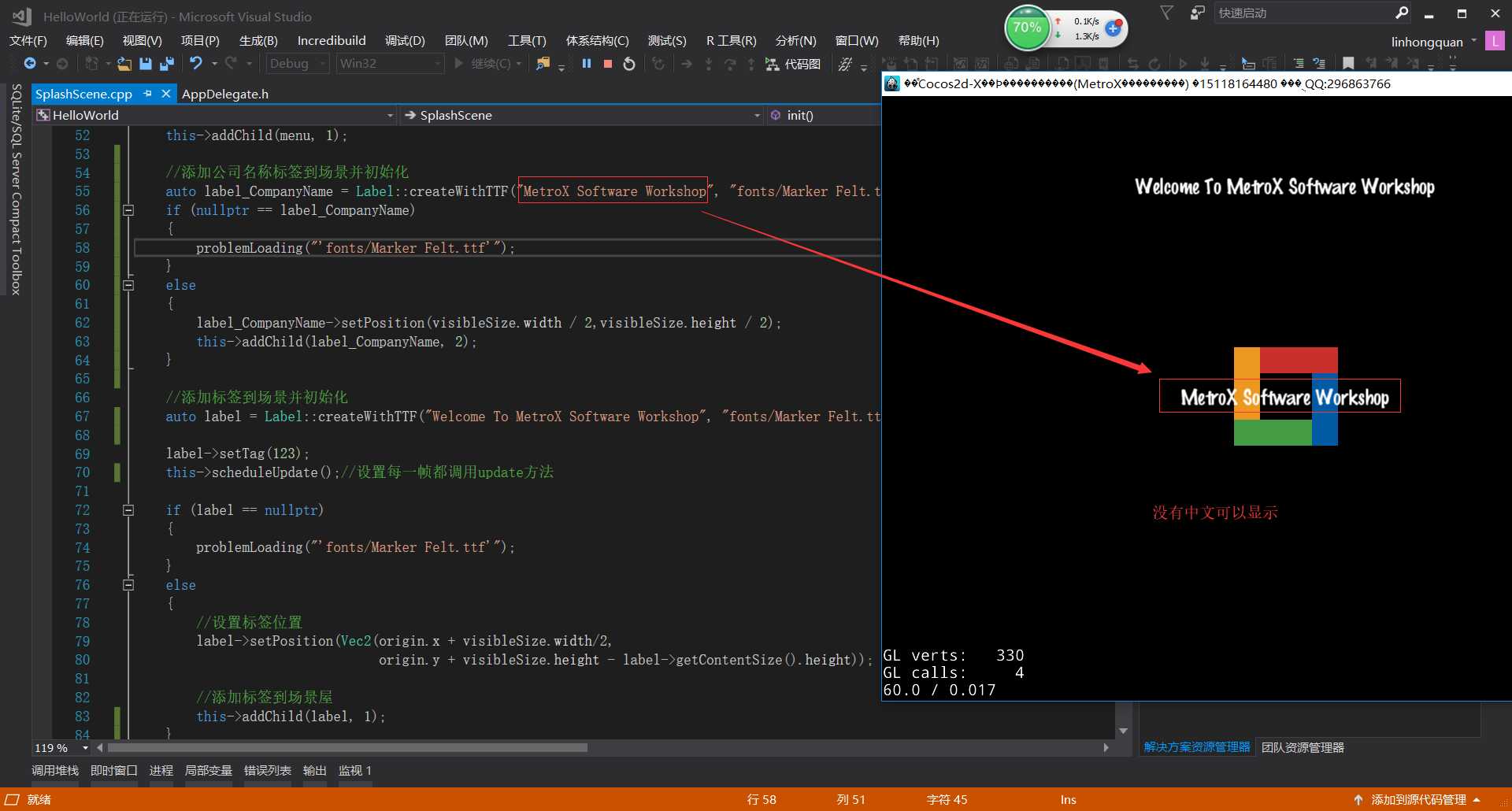Click the horizontal scrollbar thumb in editor

(x=347, y=748)
